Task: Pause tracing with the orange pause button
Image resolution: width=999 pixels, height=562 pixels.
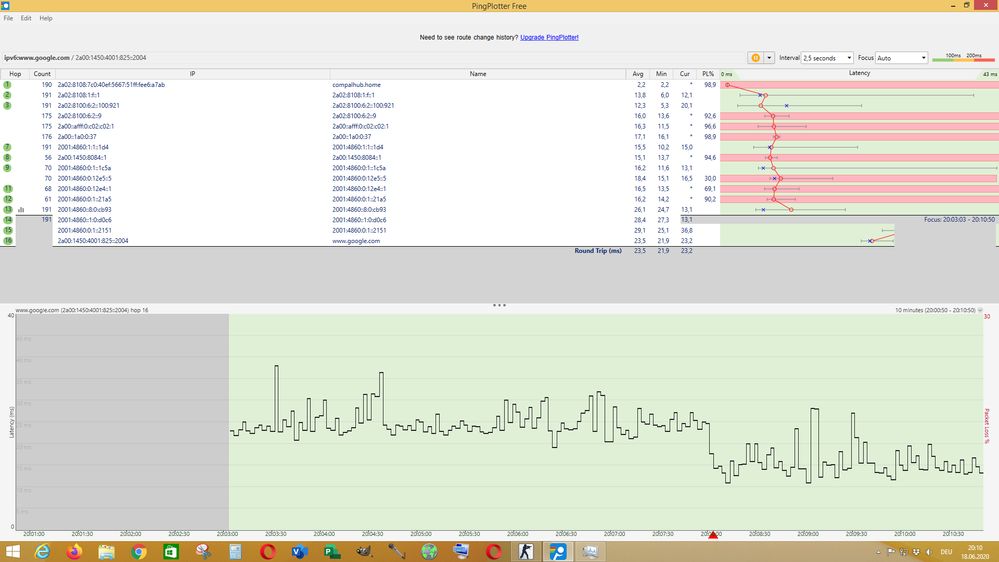Action: [x=756, y=57]
